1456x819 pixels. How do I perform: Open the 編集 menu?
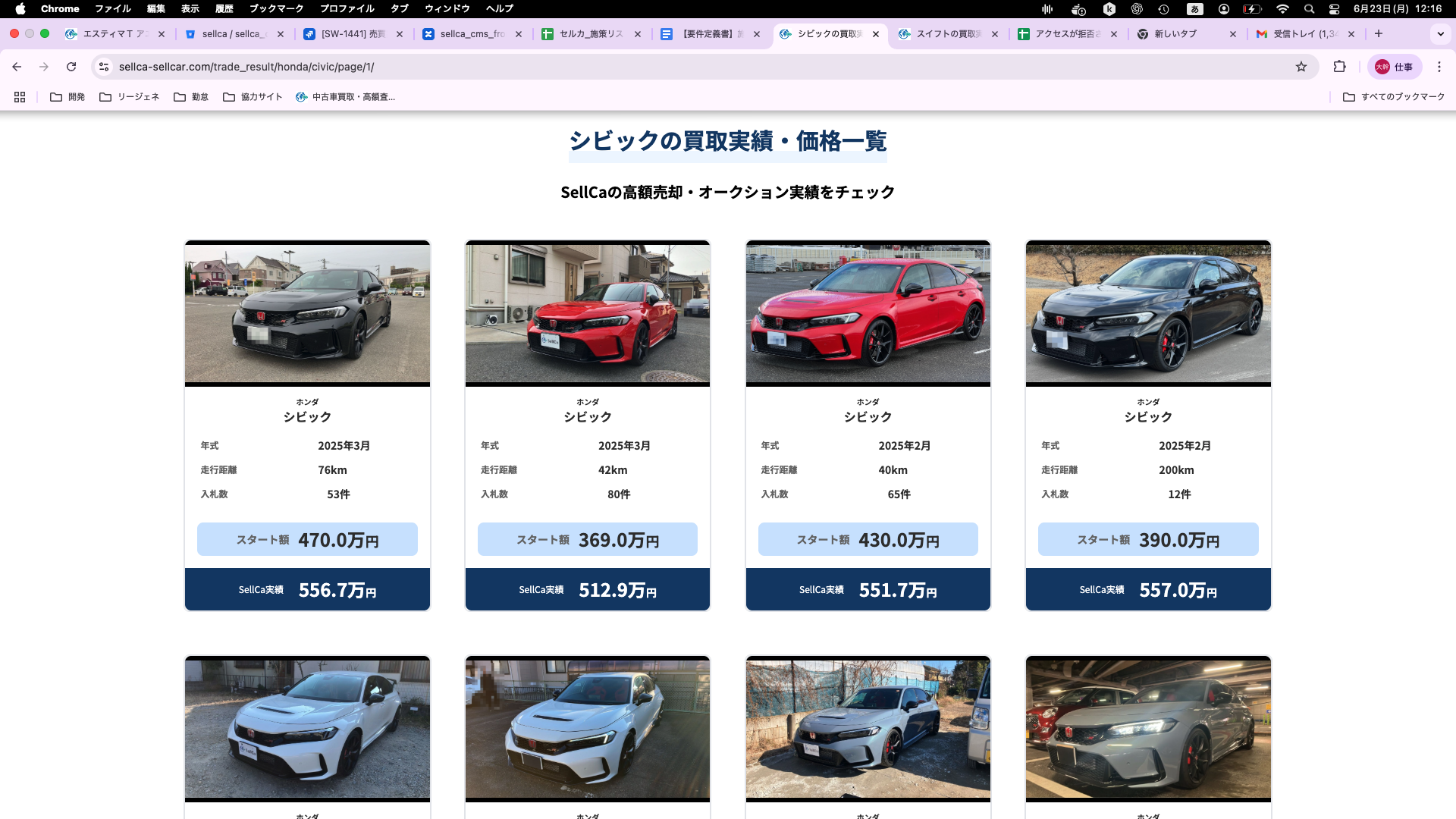point(156,9)
